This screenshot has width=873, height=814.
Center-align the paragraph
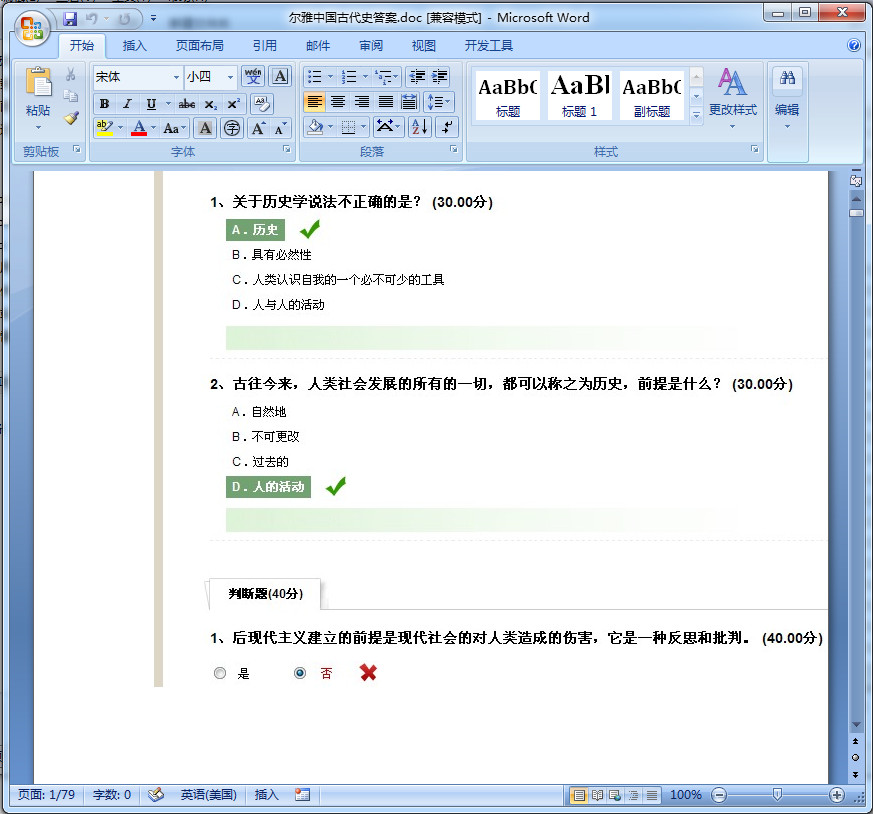click(338, 102)
